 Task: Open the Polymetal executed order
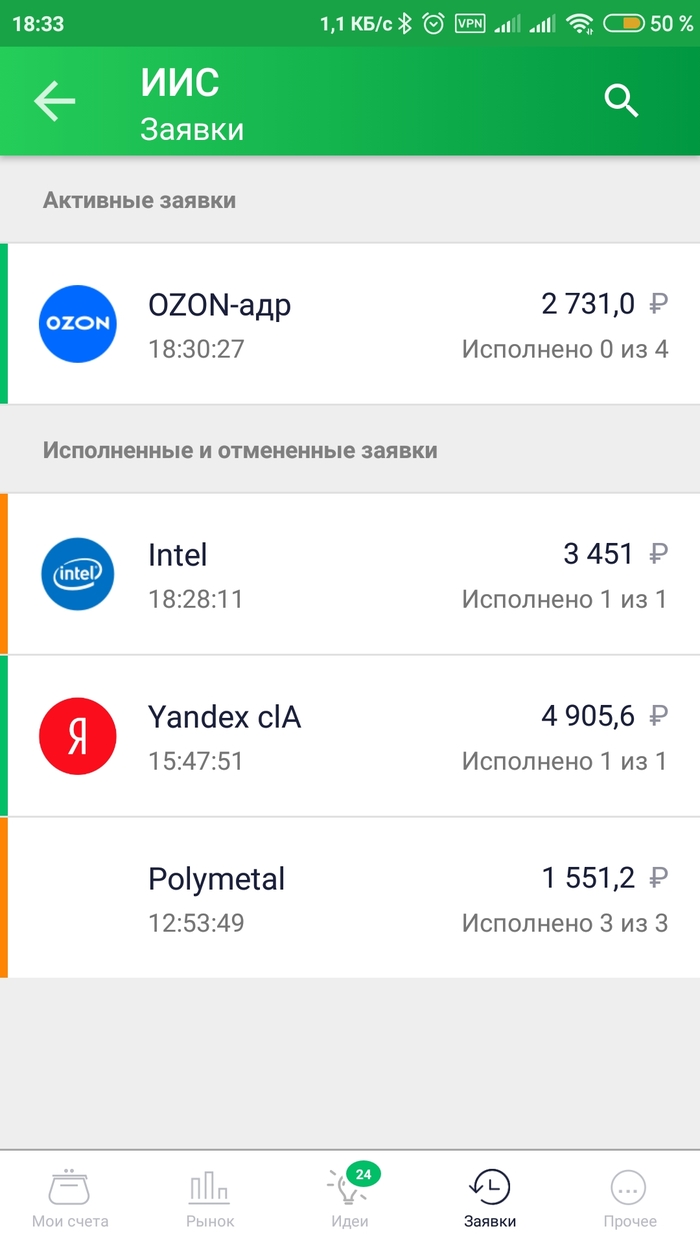tap(350, 898)
